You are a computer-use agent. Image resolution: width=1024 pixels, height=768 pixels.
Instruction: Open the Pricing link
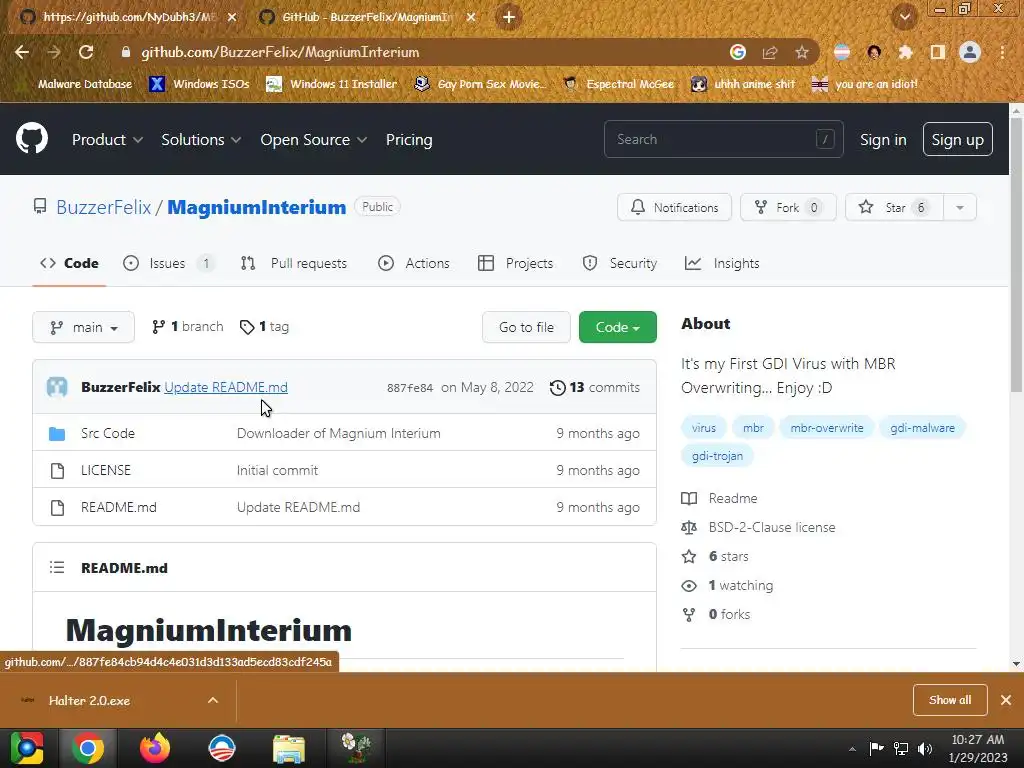click(409, 140)
